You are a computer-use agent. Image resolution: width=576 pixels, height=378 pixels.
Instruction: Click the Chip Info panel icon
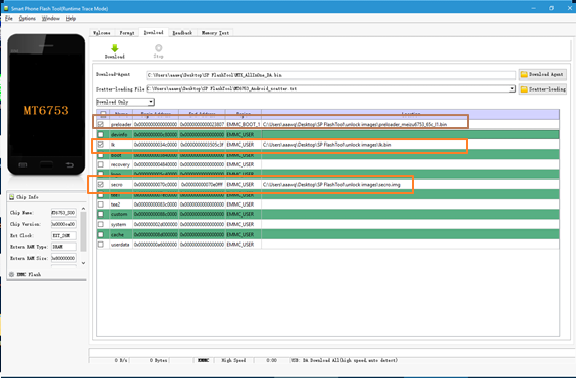11,197
